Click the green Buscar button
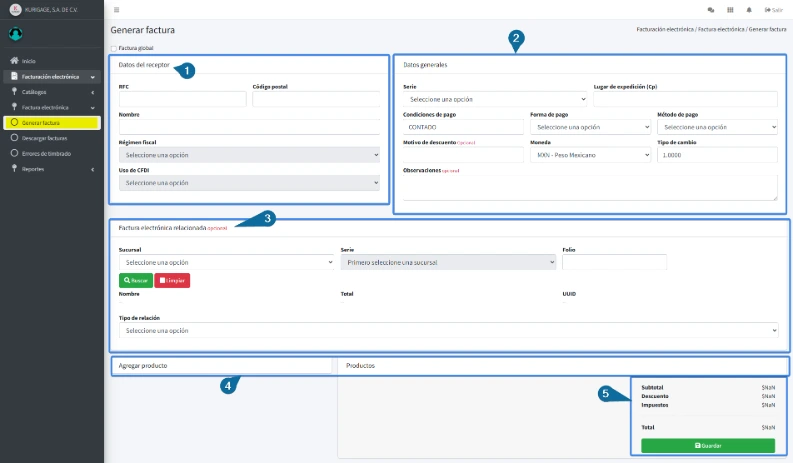This screenshot has width=793, height=463. (x=135, y=280)
